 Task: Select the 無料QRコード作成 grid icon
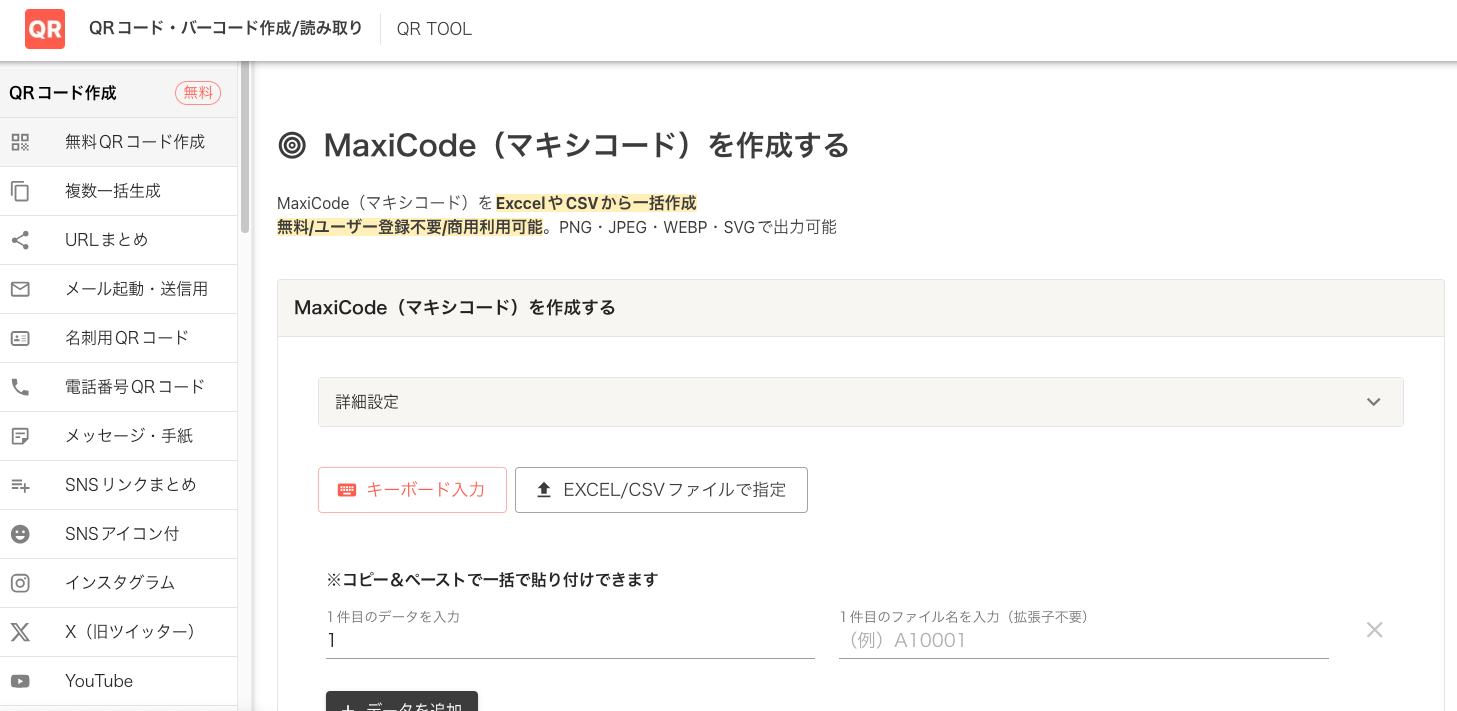click(20, 142)
